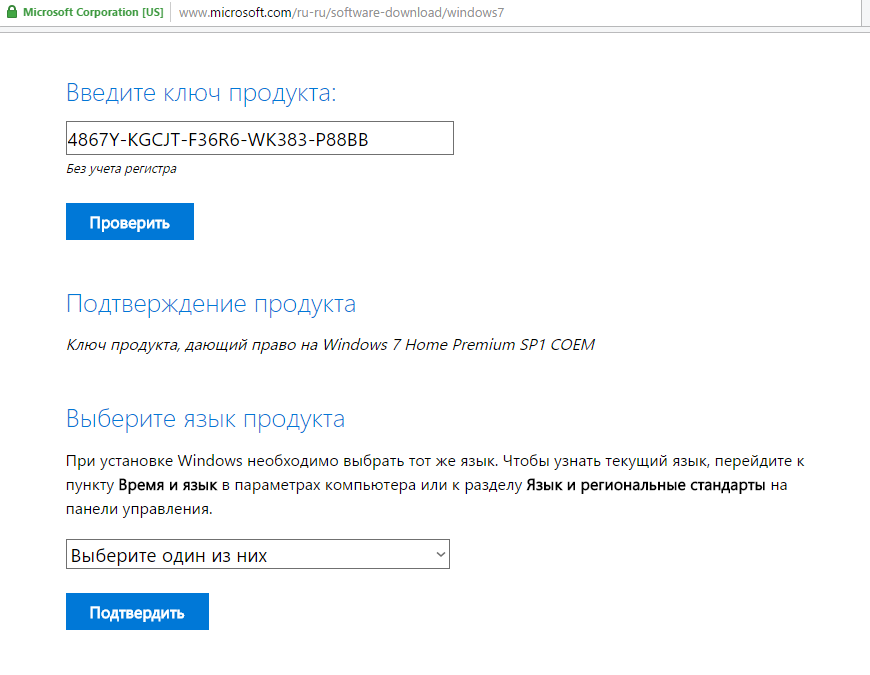Screen dimensions: 870x675
Task: Click the green padlock security icon
Action: pos(12,13)
